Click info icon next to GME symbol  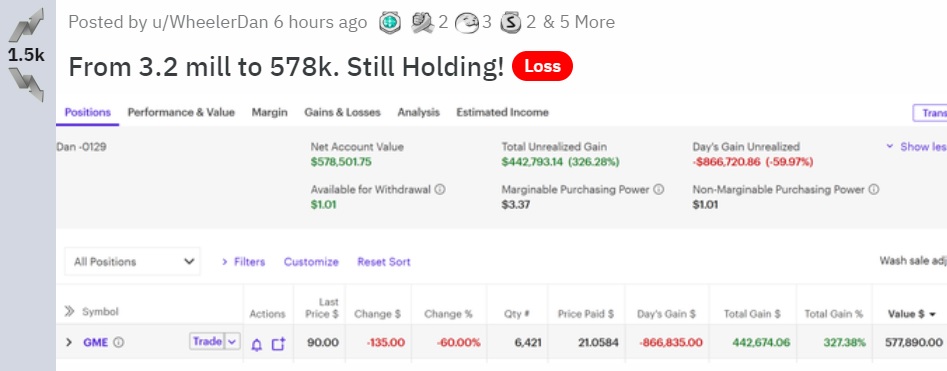coord(119,343)
